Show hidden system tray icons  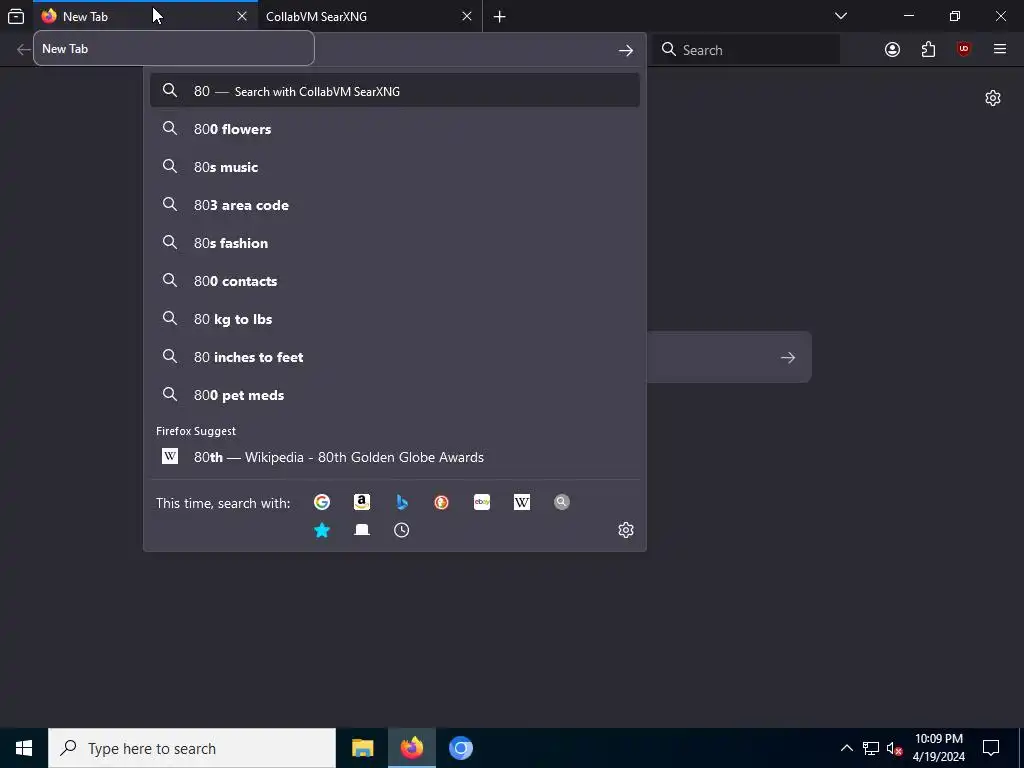click(x=846, y=748)
